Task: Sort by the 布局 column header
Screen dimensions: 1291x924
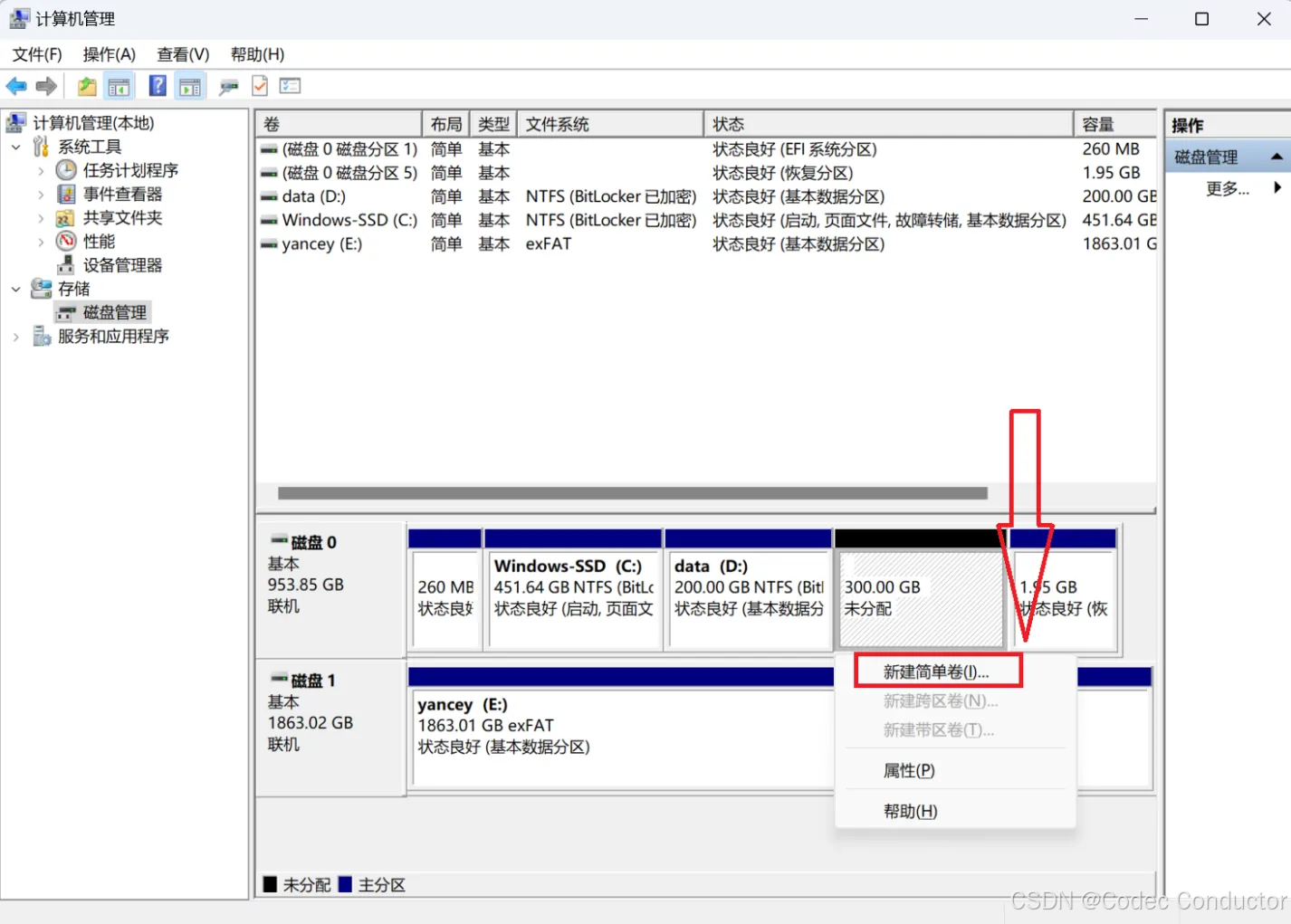Action: coord(446,124)
